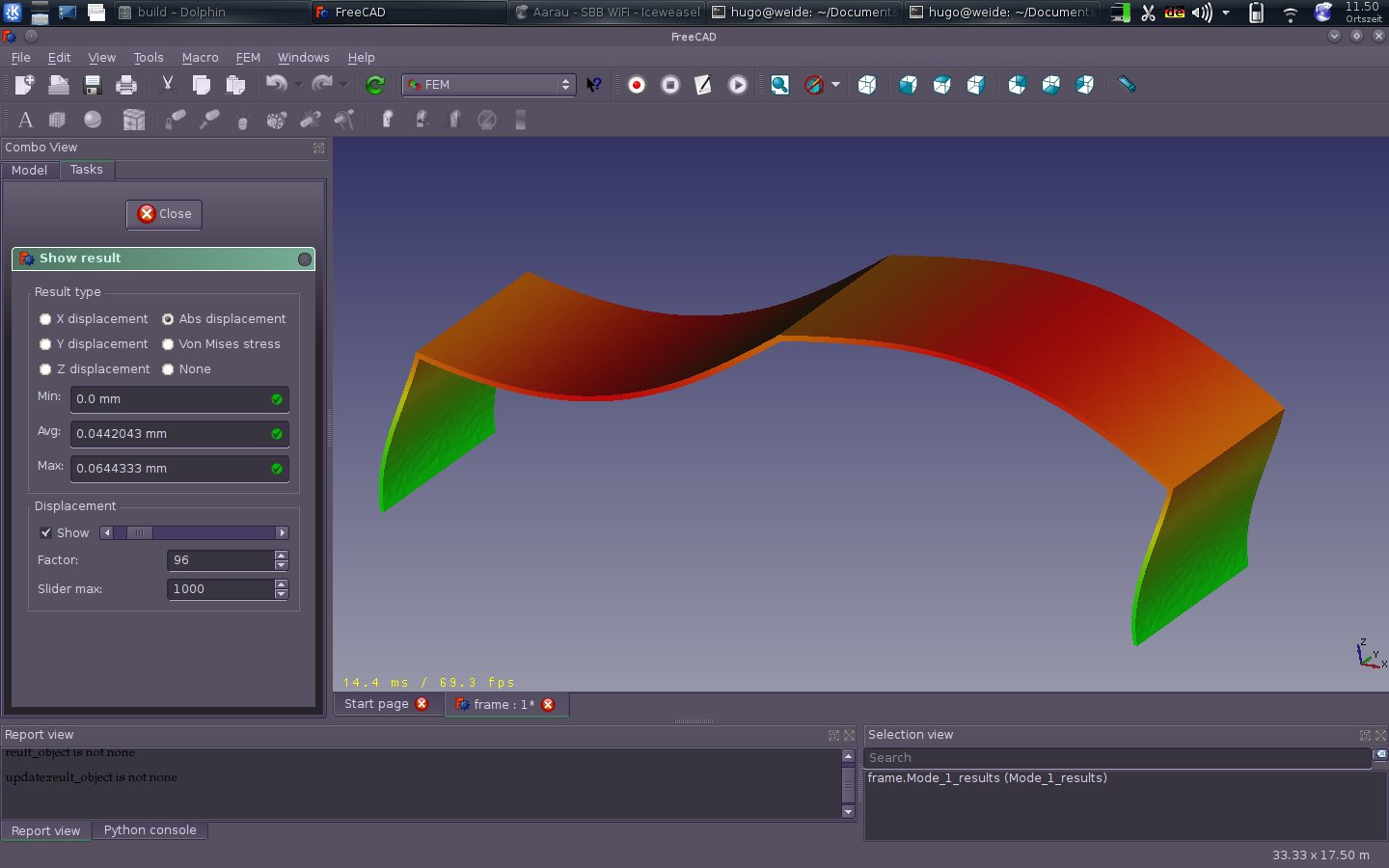Viewport: 1389px width, 868px height.
Task: Click the Close button in Tasks panel
Action: pyautogui.click(x=164, y=214)
